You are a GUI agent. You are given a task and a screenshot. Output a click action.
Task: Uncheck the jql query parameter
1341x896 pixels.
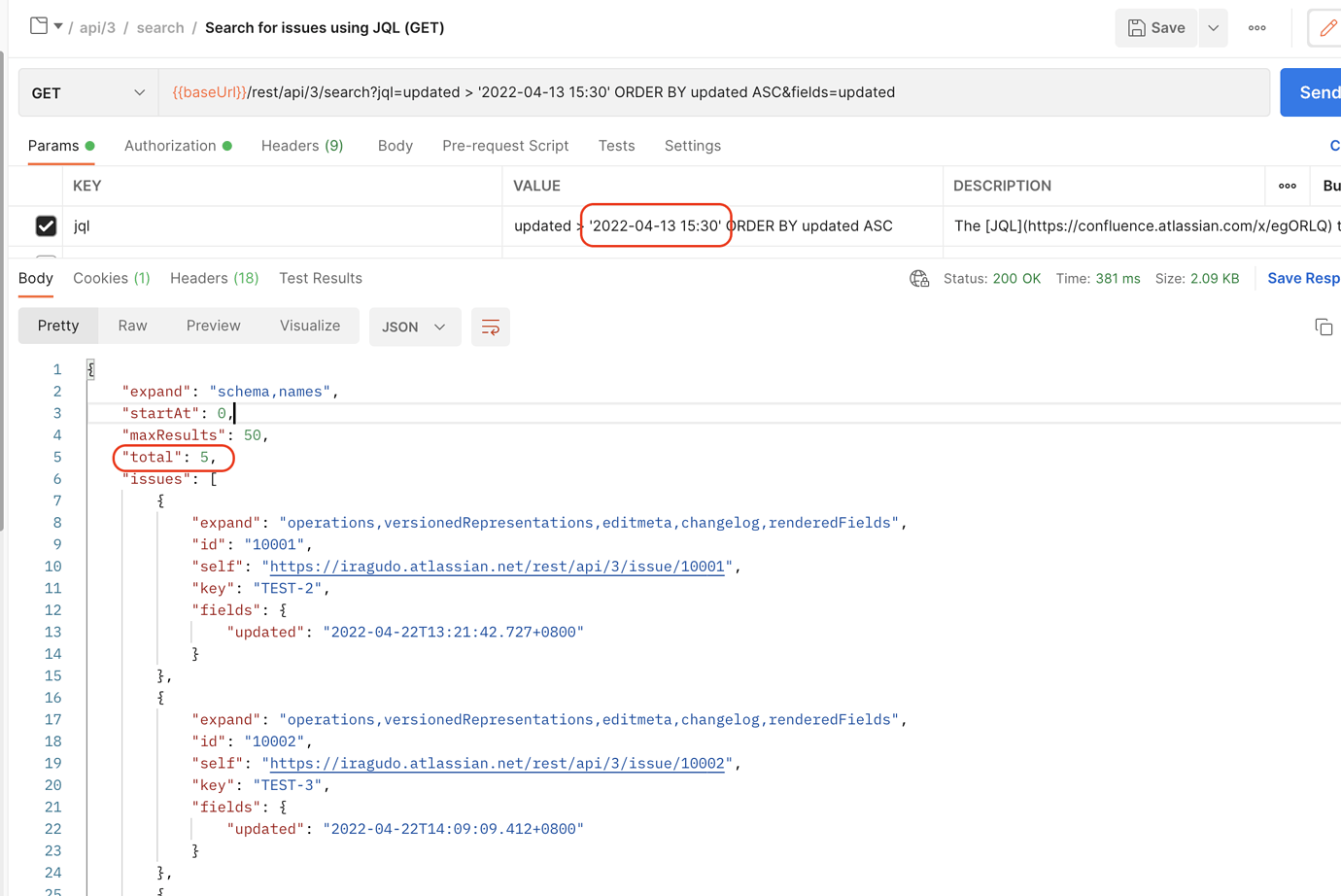click(46, 225)
